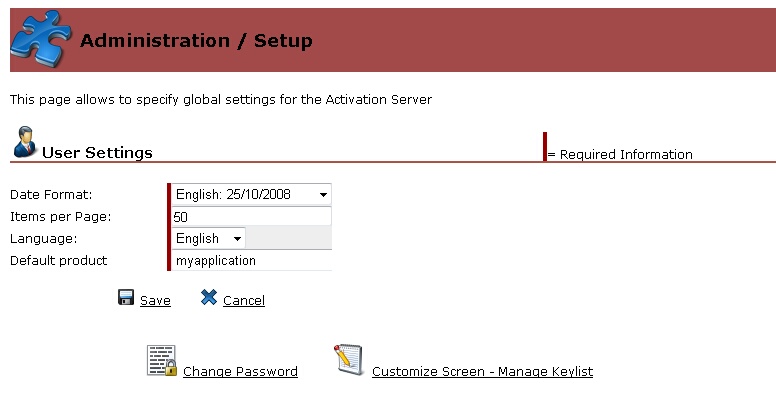Open the Date Format dropdown
Image resolution: width=776 pixels, height=408 pixels.
pos(252,194)
